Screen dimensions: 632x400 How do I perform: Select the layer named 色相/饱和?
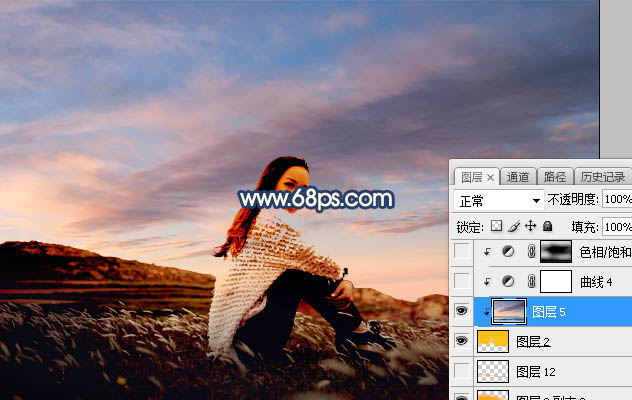point(605,252)
